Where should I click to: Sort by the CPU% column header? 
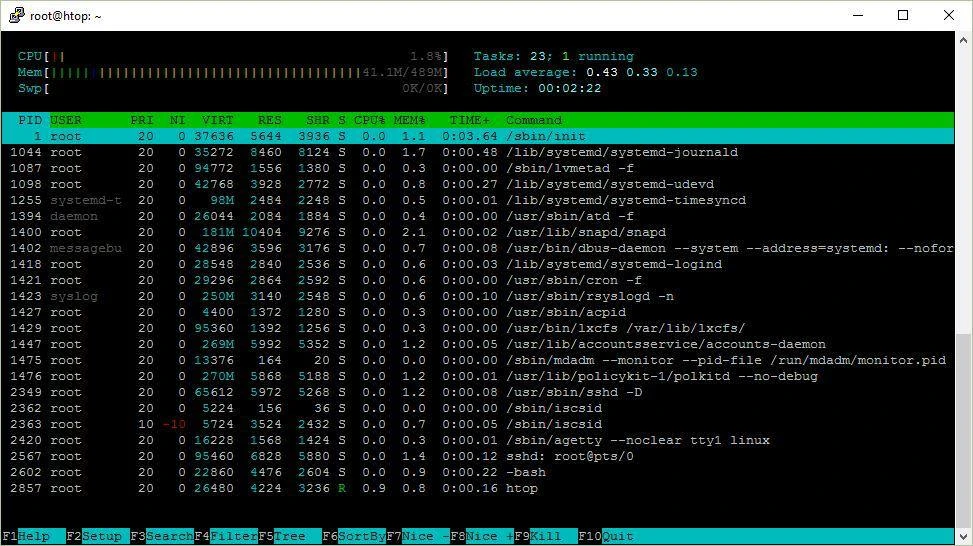(370, 120)
